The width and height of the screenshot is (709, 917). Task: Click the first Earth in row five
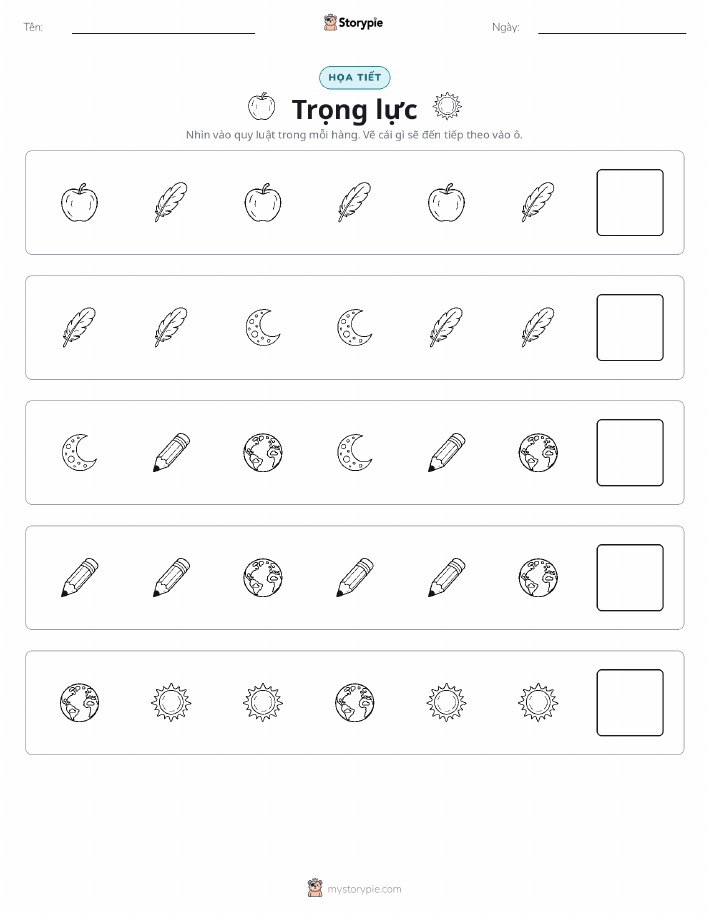pyautogui.click(x=80, y=702)
